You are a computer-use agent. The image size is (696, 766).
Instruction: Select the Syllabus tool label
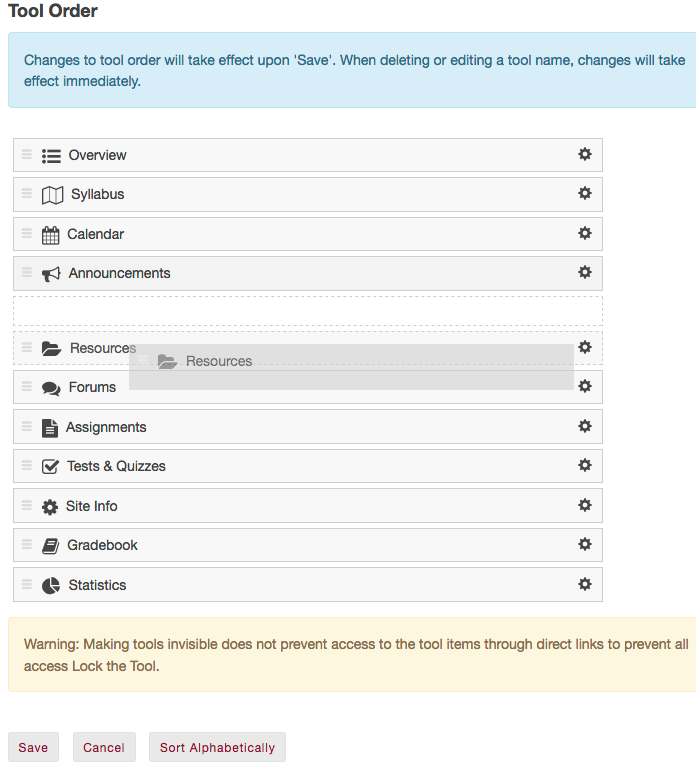98,194
